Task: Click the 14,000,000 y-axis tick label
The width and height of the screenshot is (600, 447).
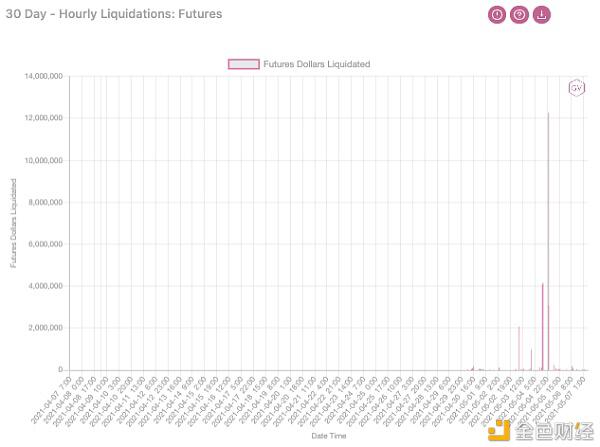Action: pyautogui.click(x=43, y=76)
